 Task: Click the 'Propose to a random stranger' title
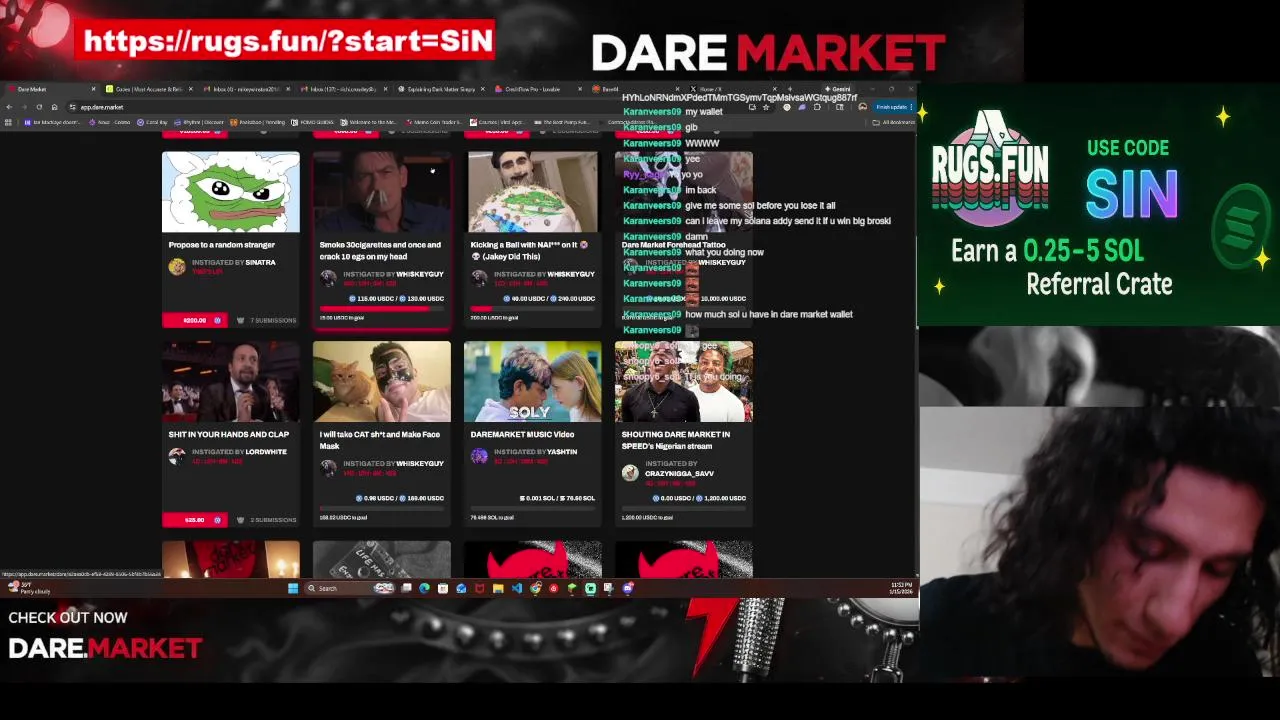pyautogui.click(x=222, y=245)
